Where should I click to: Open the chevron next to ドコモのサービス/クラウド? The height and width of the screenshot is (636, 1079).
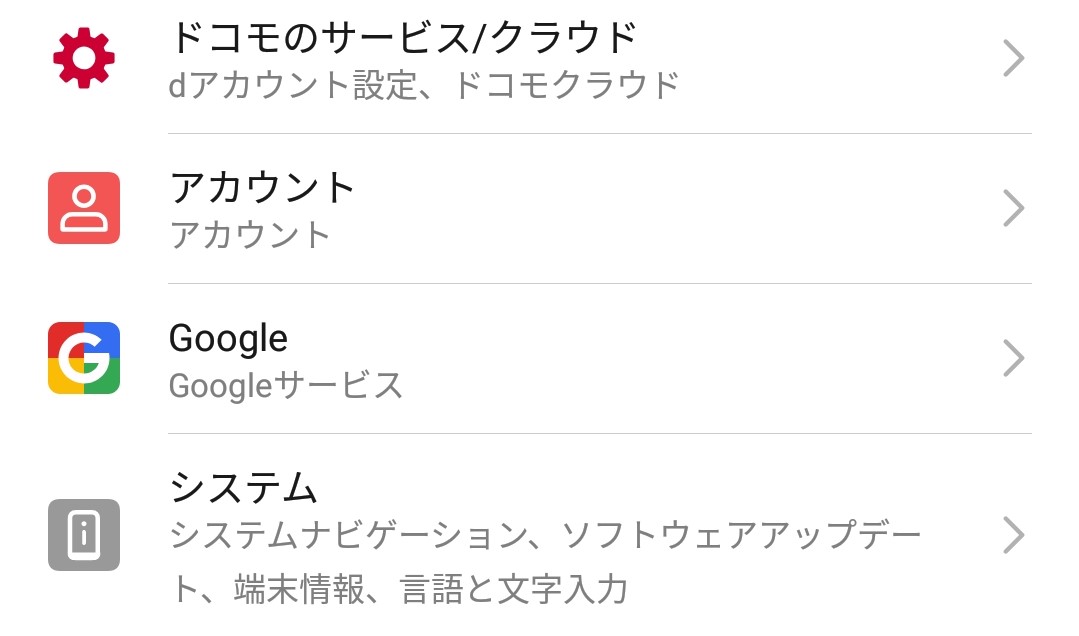1014,58
